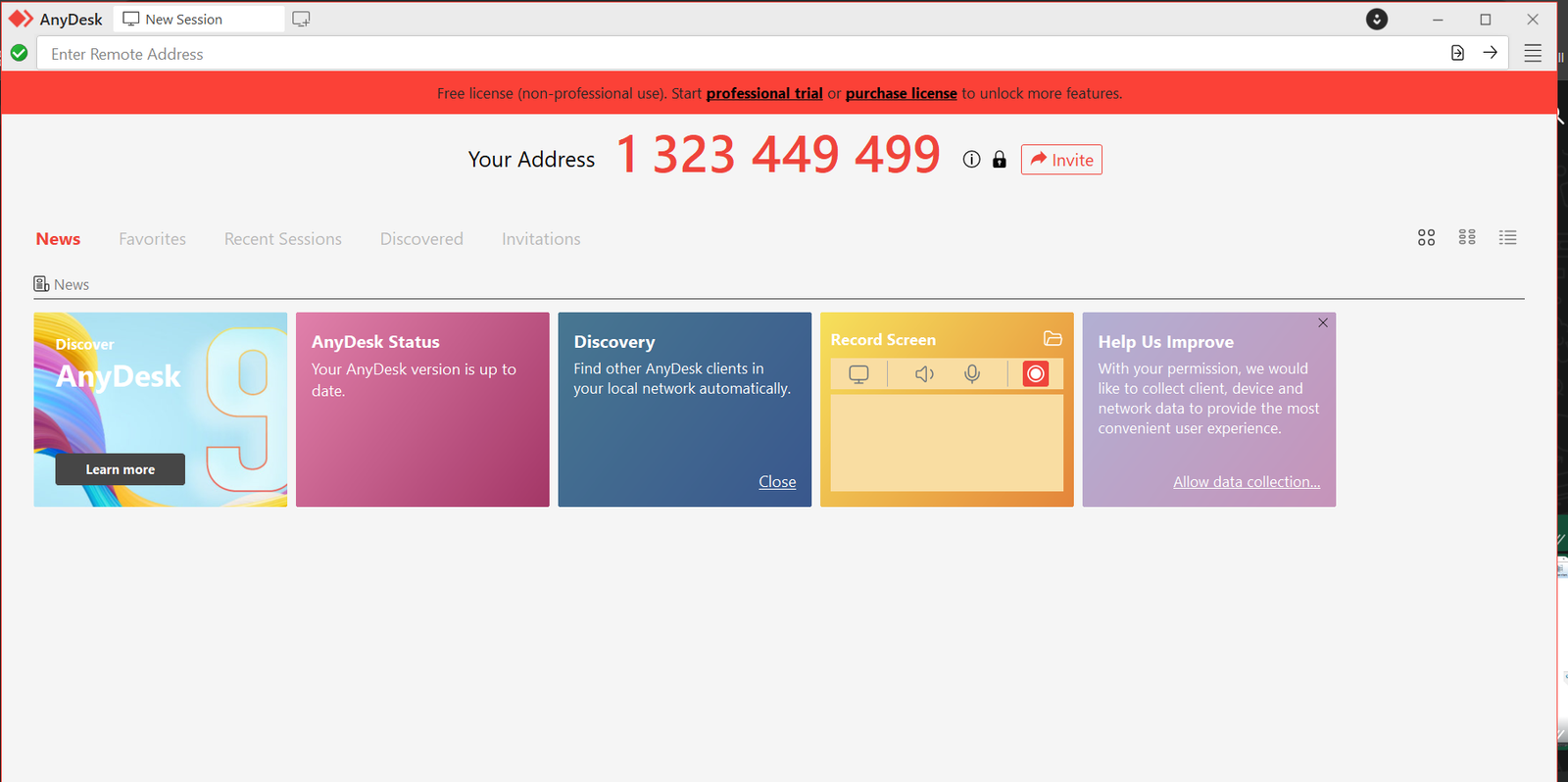
Task: Click the file transfer icon in address bar
Action: pos(1457,53)
